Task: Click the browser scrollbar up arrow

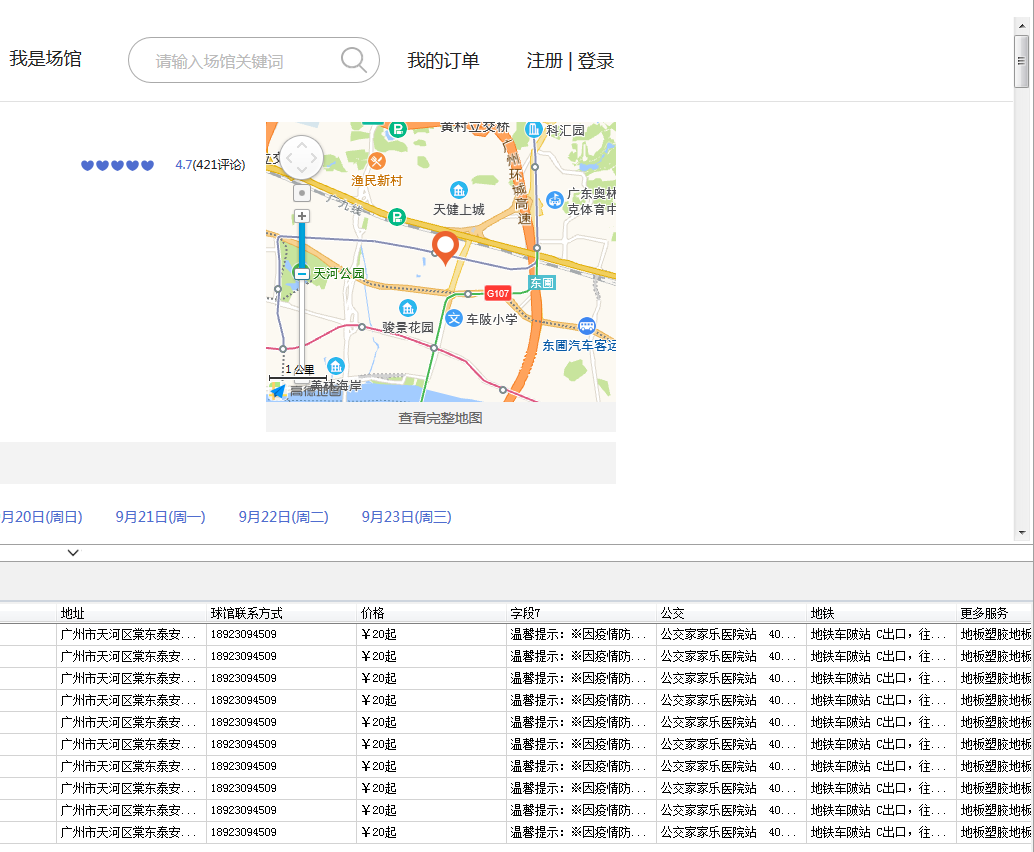Action: (x=1021, y=25)
